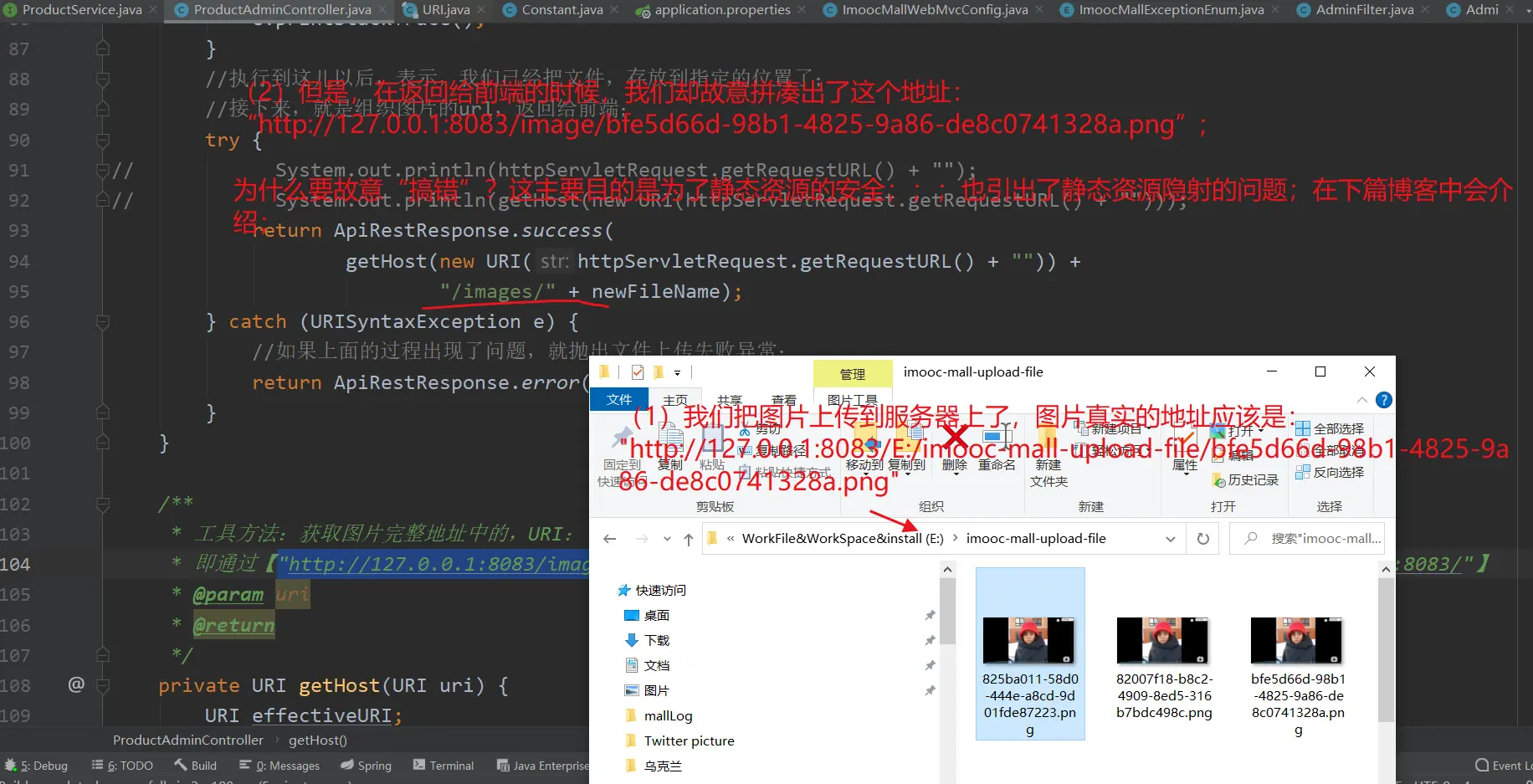Open the 文件 menu in File Explorer
1533x784 pixels.
click(619, 399)
